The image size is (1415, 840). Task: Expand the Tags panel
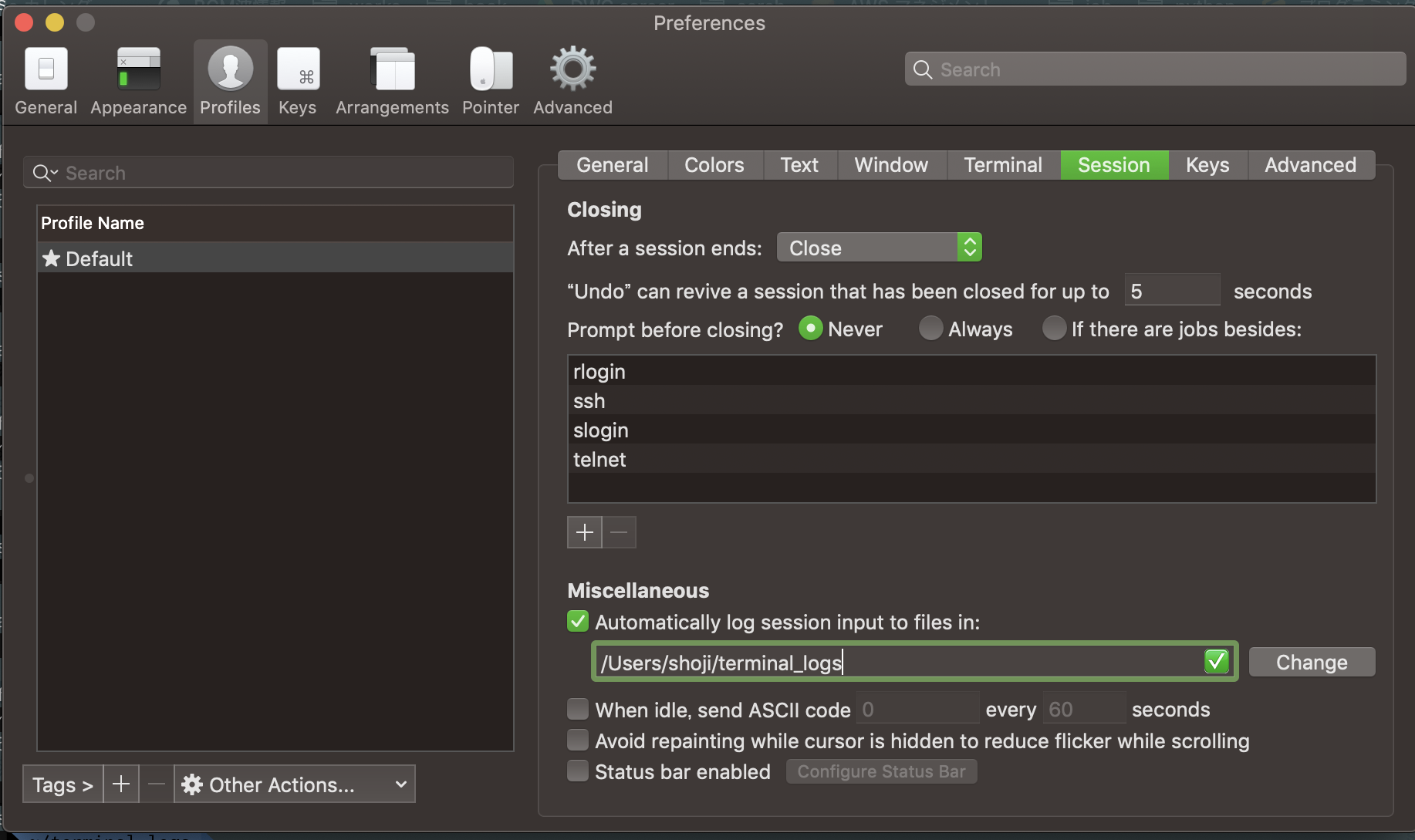point(62,784)
